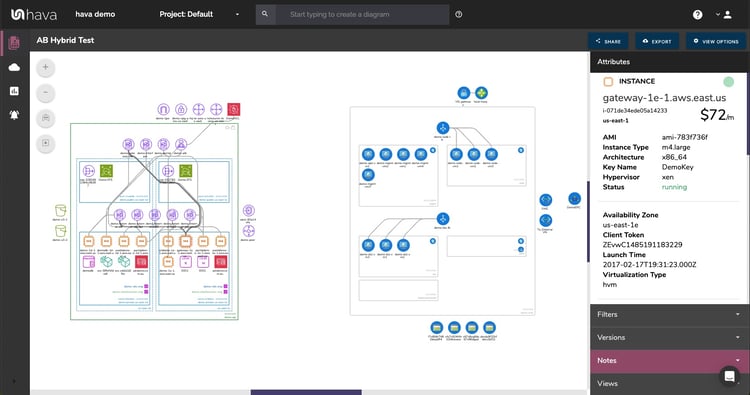
Task: Click the share icon on Share button
Action: coord(598,41)
